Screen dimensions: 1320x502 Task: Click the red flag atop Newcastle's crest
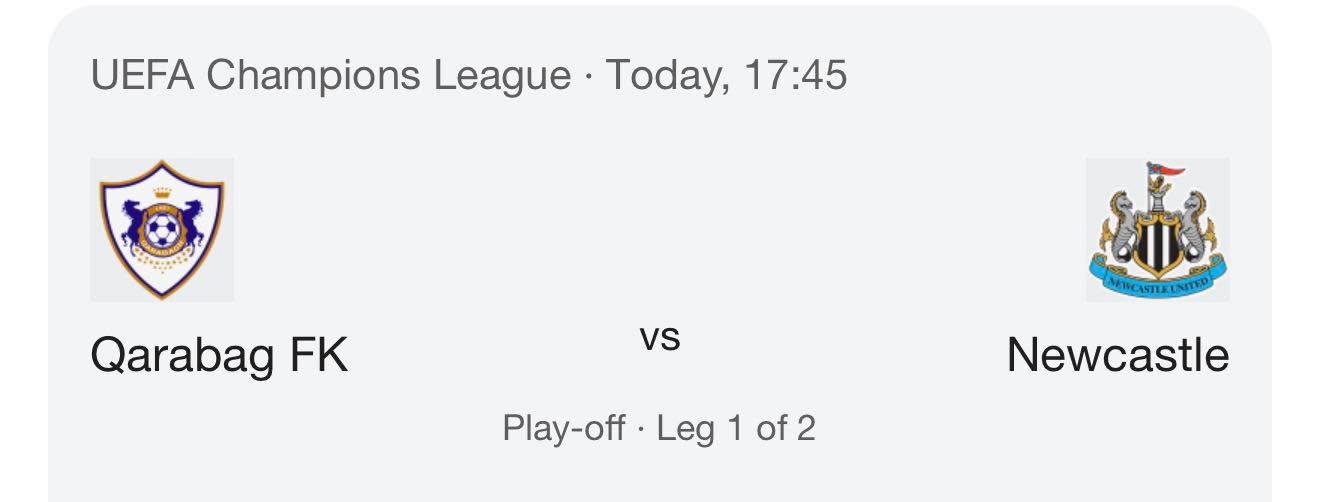coord(1167,171)
